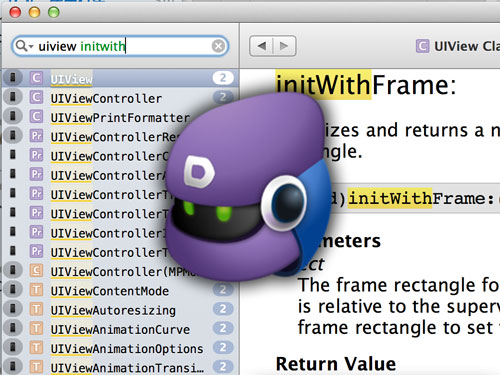This screenshot has height=375, width=500.
Task: Click the iPhone platform icon beside UIViewAutoresizing
Action: (13, 309)
